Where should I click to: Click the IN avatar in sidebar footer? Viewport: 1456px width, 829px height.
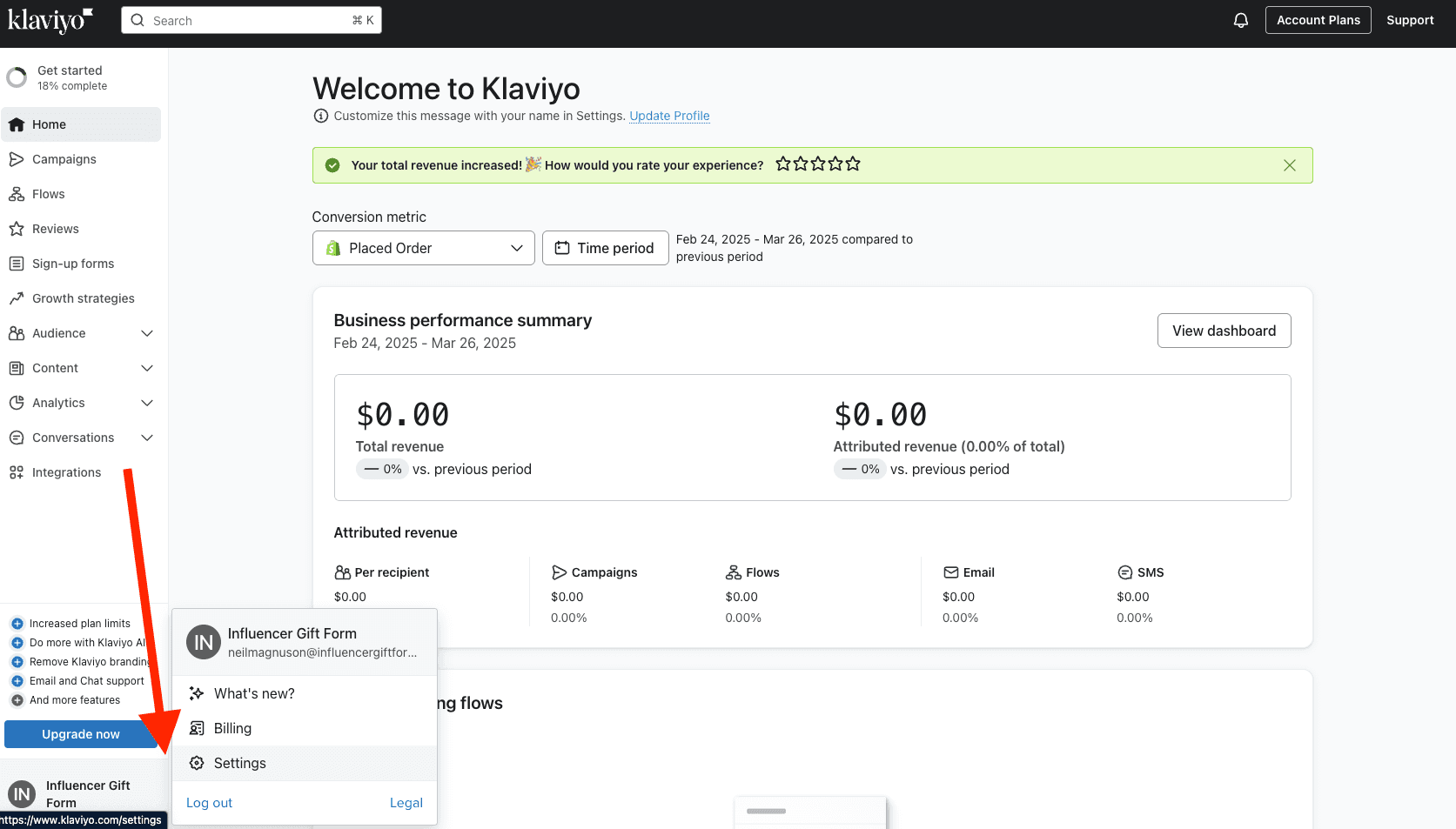[x=22, y=794]
